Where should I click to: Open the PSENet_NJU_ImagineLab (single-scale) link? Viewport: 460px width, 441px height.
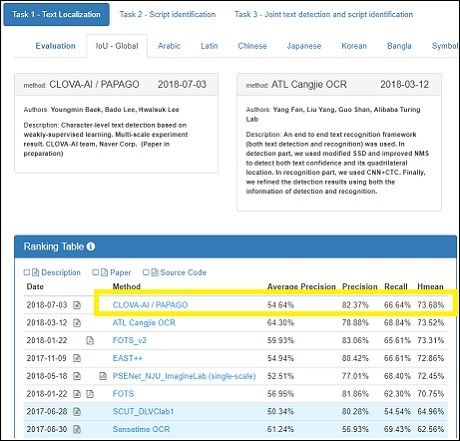point(184,376)
